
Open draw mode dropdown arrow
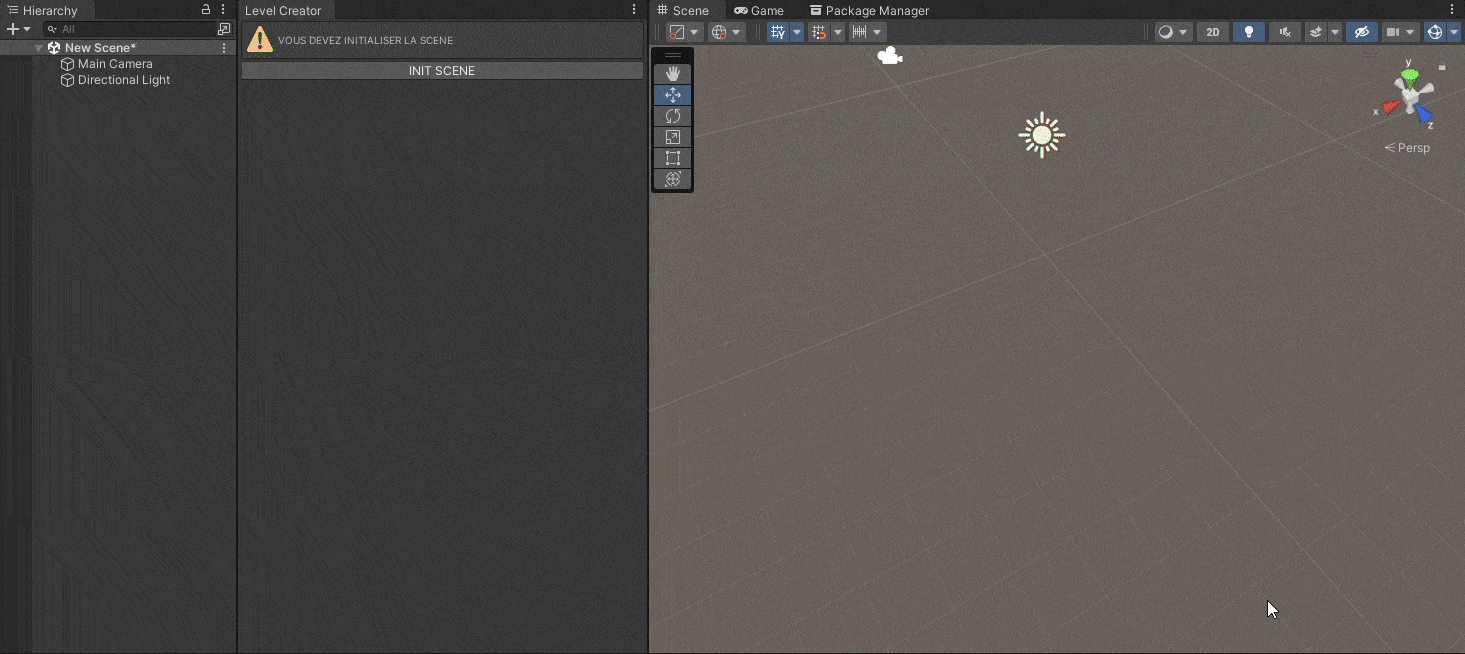click(x=1184, y=32)
